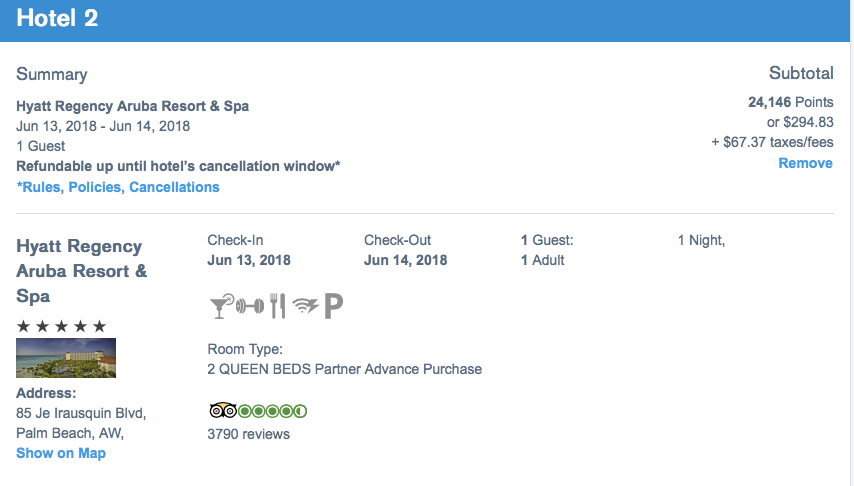This screenshot has width=854, height=486.
Task: Open Rules, Policies, Cancellations link
Action: point(118,187)
